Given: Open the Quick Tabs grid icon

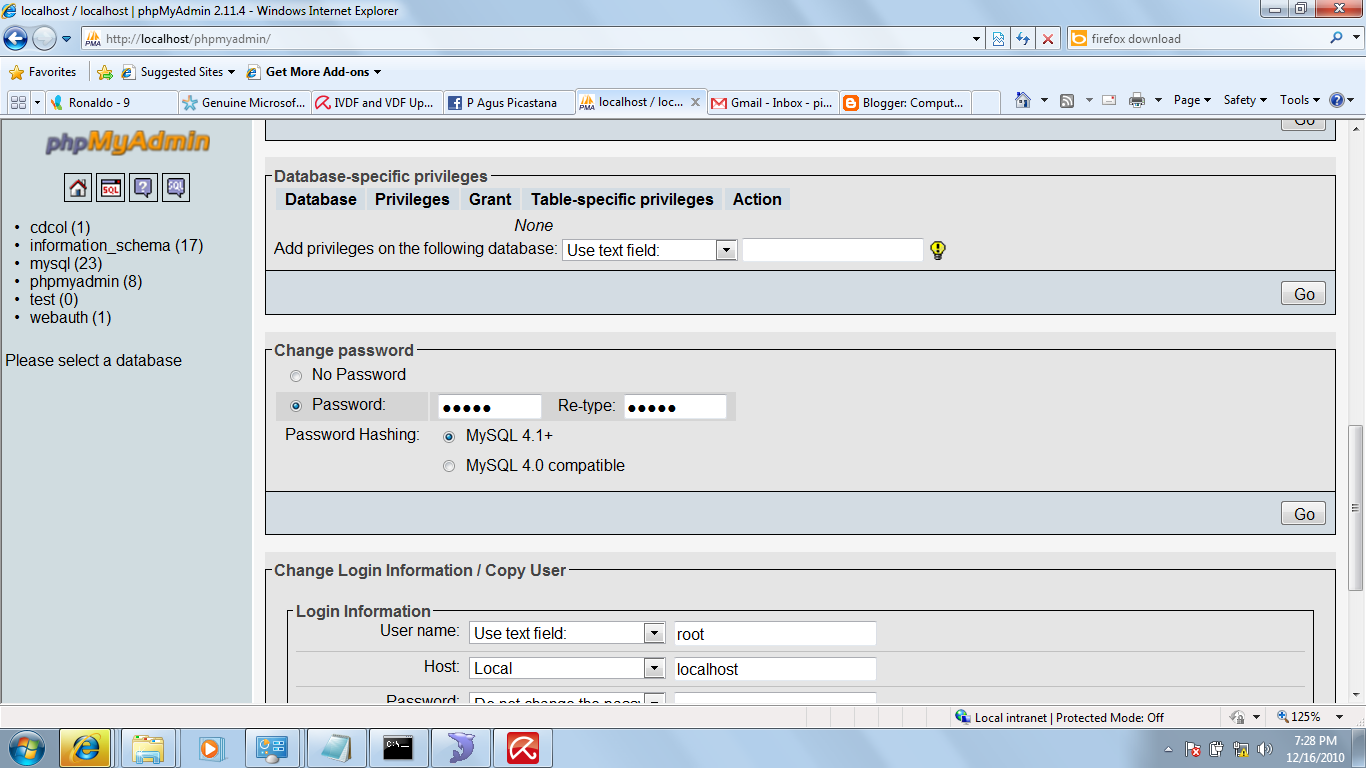Looking at the screenshot, I should coord(18,102).
